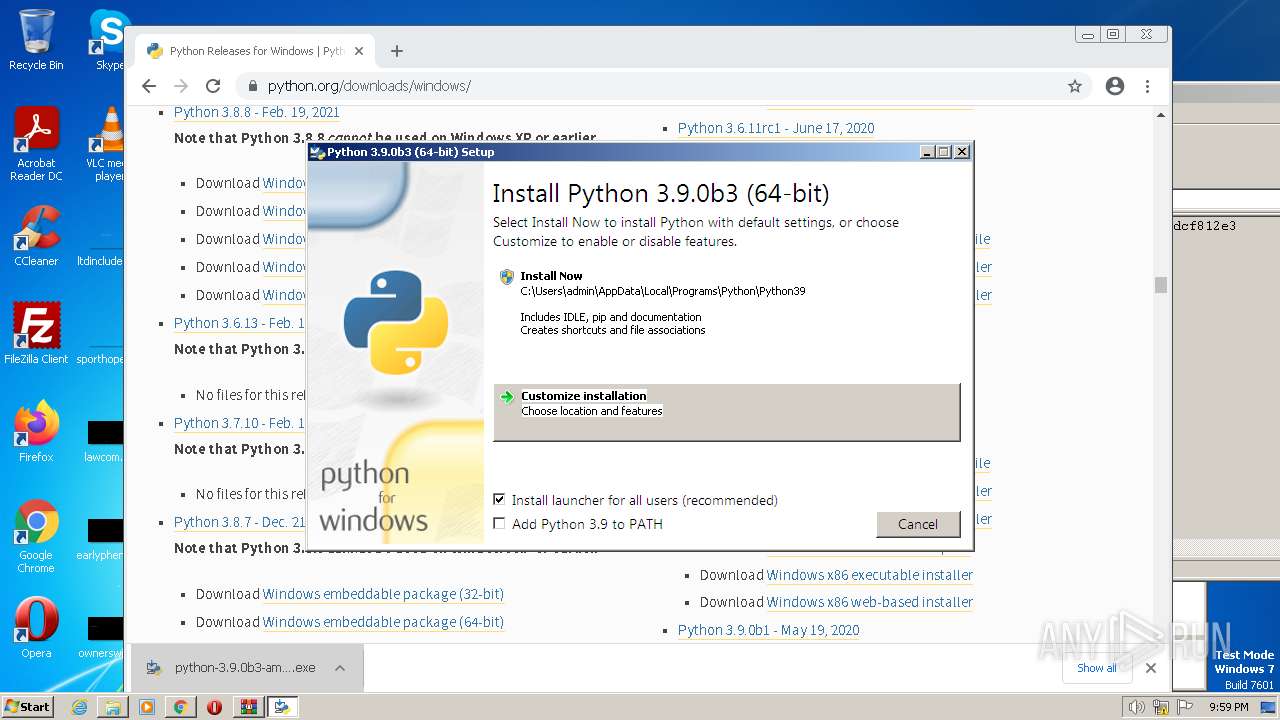Open the Chrome profile avatar
Screen dimensions: 1280x720
point(1115,86)
